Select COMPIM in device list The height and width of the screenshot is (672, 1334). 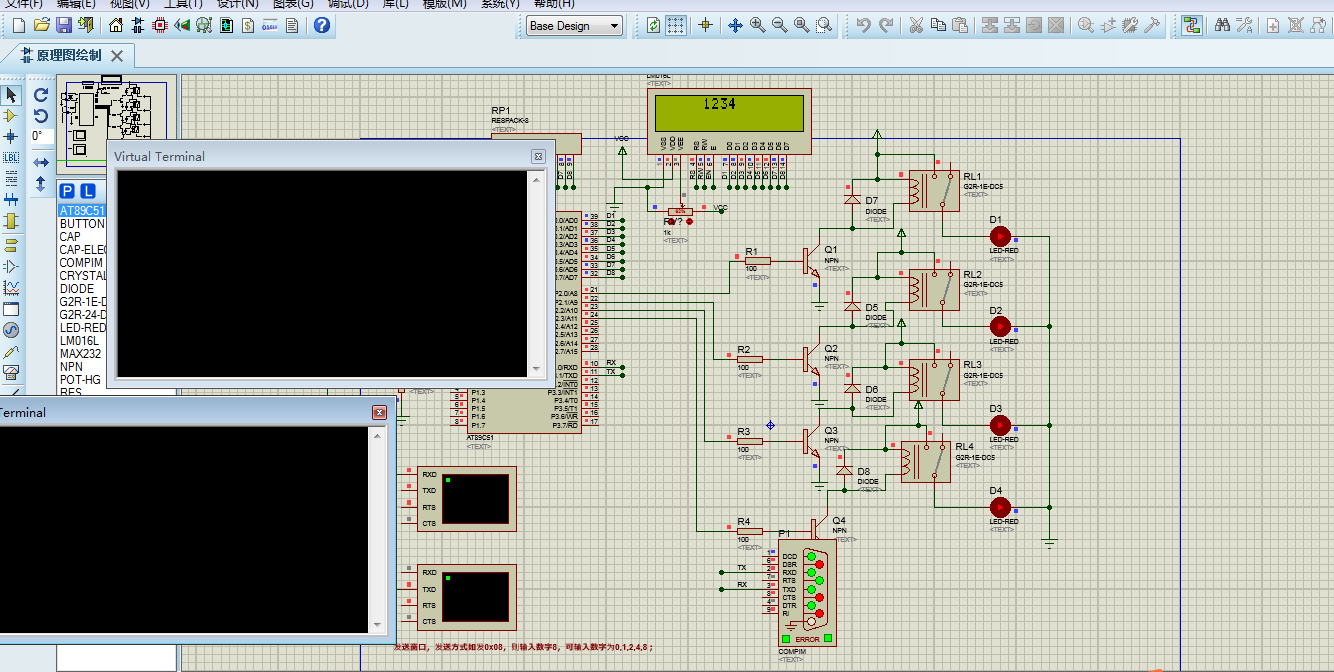tap(82, 263)
